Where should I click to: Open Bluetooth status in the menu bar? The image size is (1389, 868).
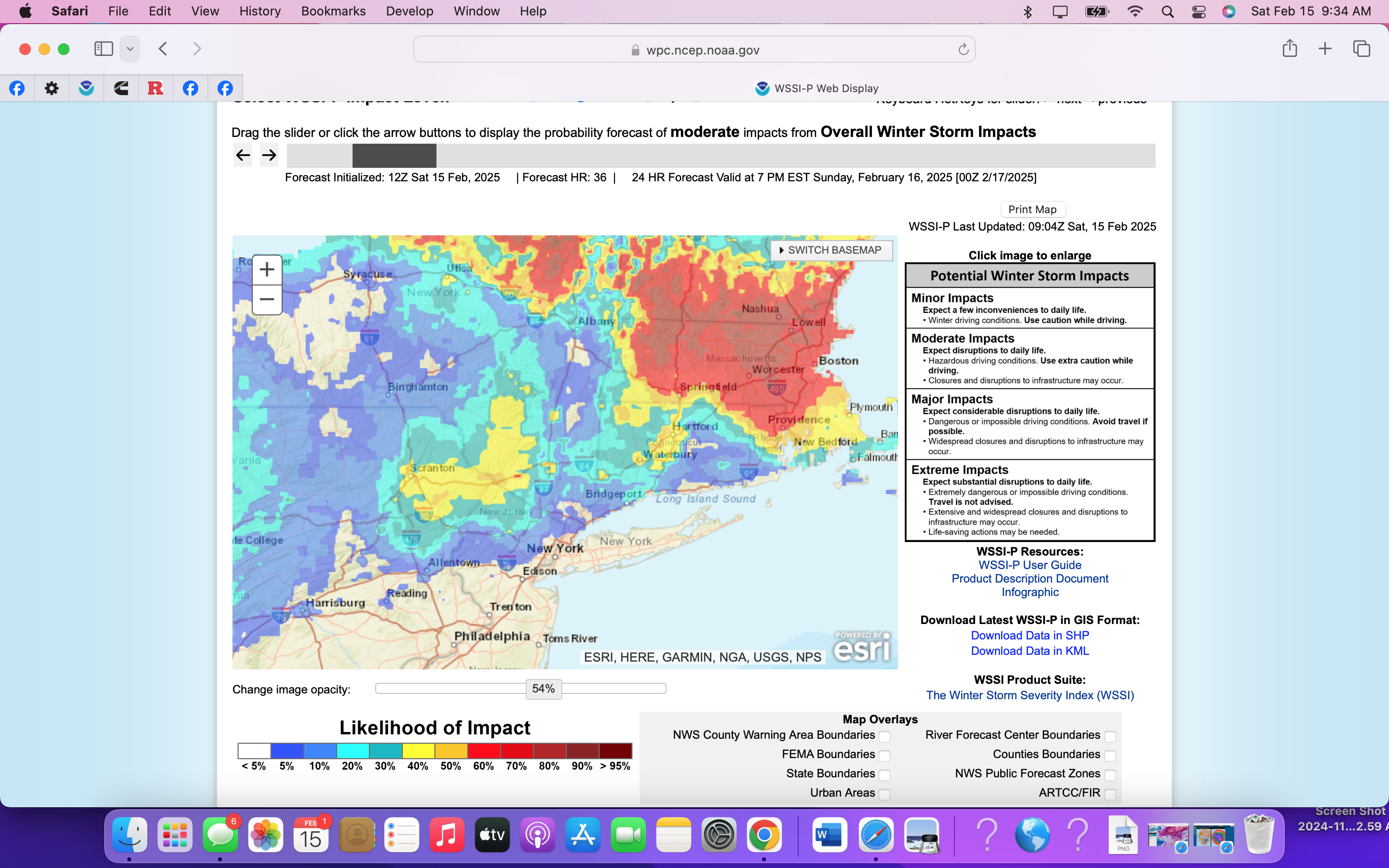click(x=1027, y=12)
